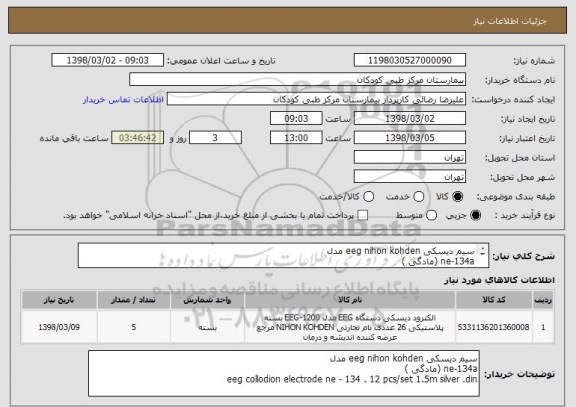576x407 pixels.
Task: Click the up/down stepper in description box
Action: point(482,251)
